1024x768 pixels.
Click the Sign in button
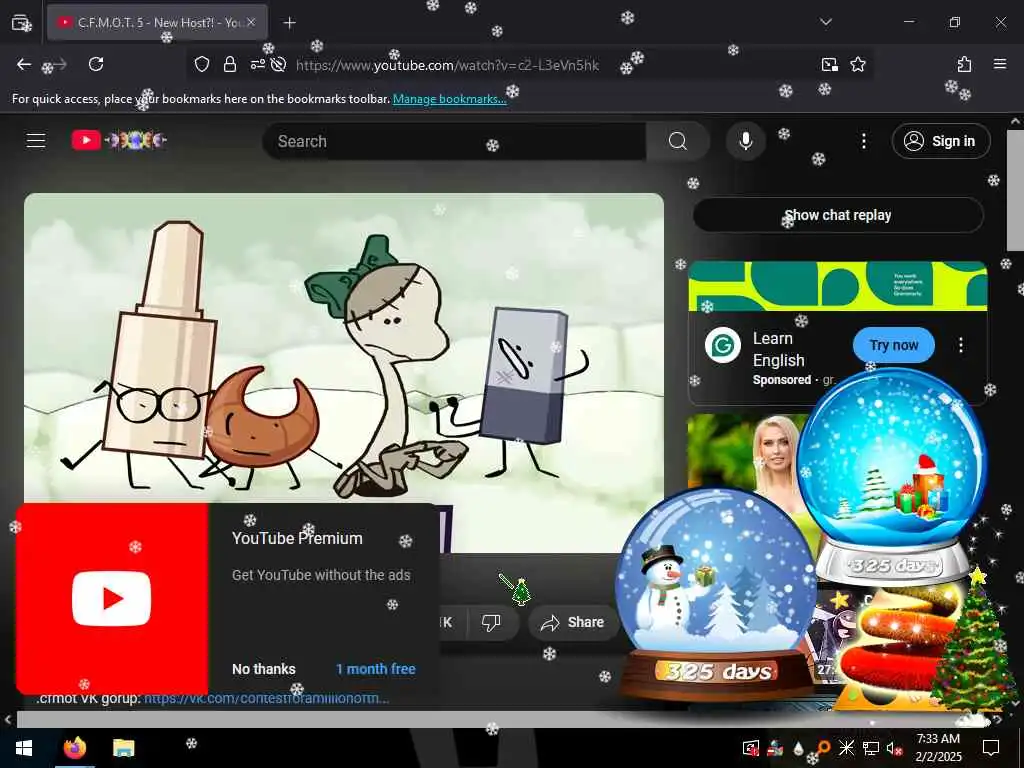[940, 141]
